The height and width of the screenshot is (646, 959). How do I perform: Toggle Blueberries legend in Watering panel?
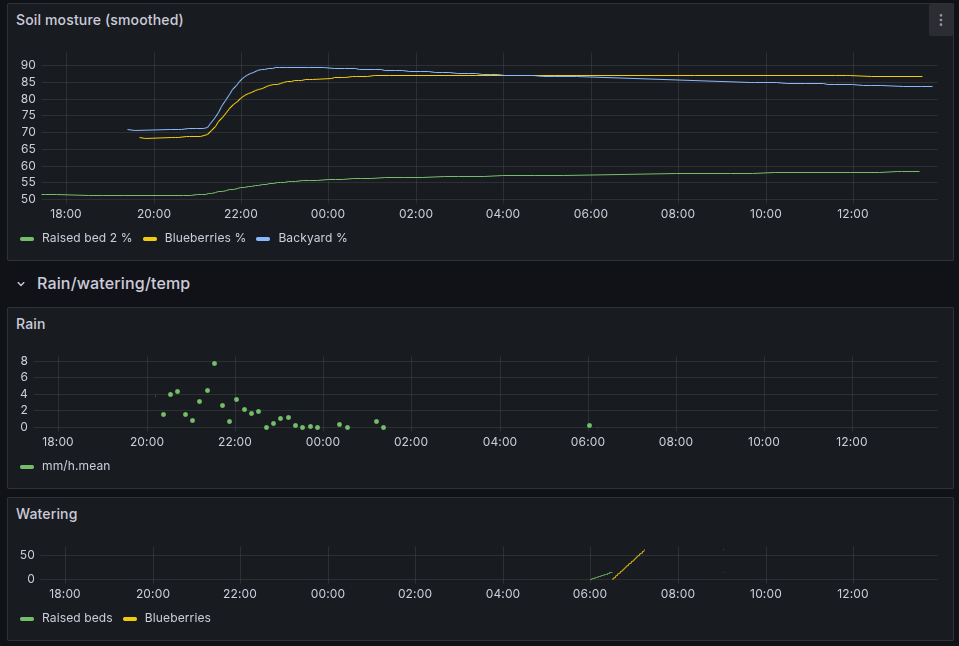coord(177,618)
